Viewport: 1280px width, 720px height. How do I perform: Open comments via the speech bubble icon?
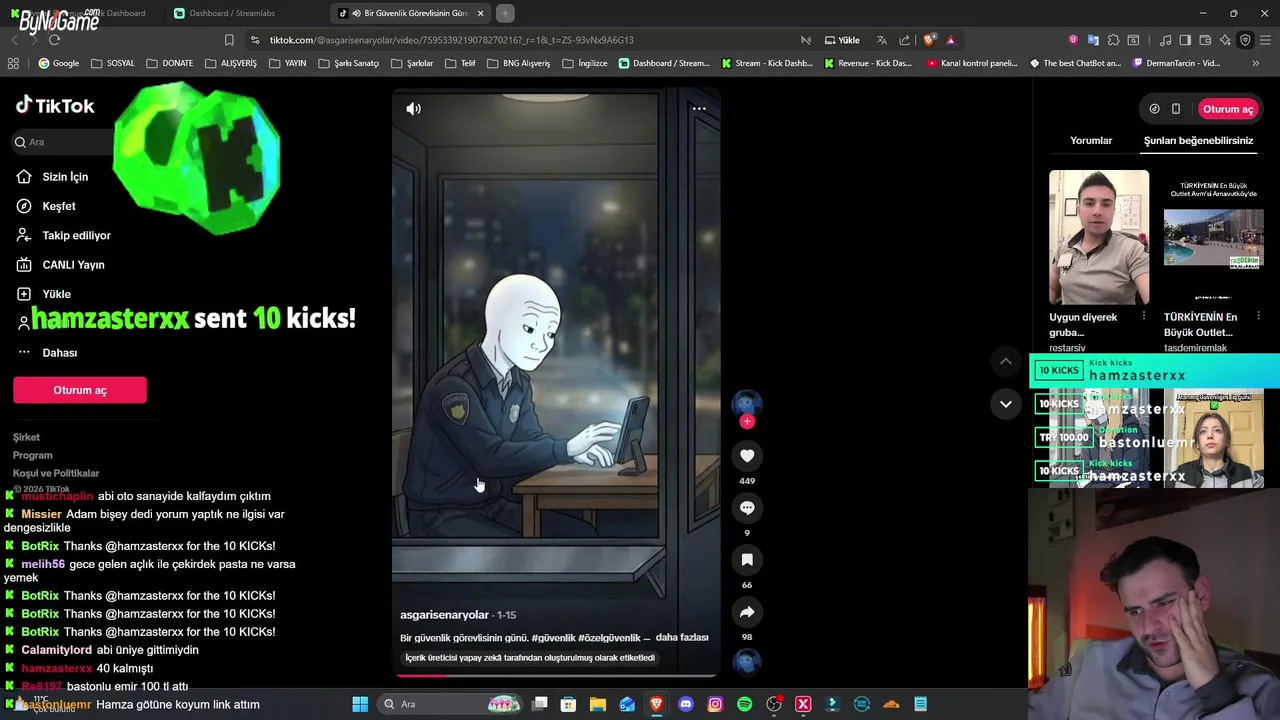click(747, 508)
